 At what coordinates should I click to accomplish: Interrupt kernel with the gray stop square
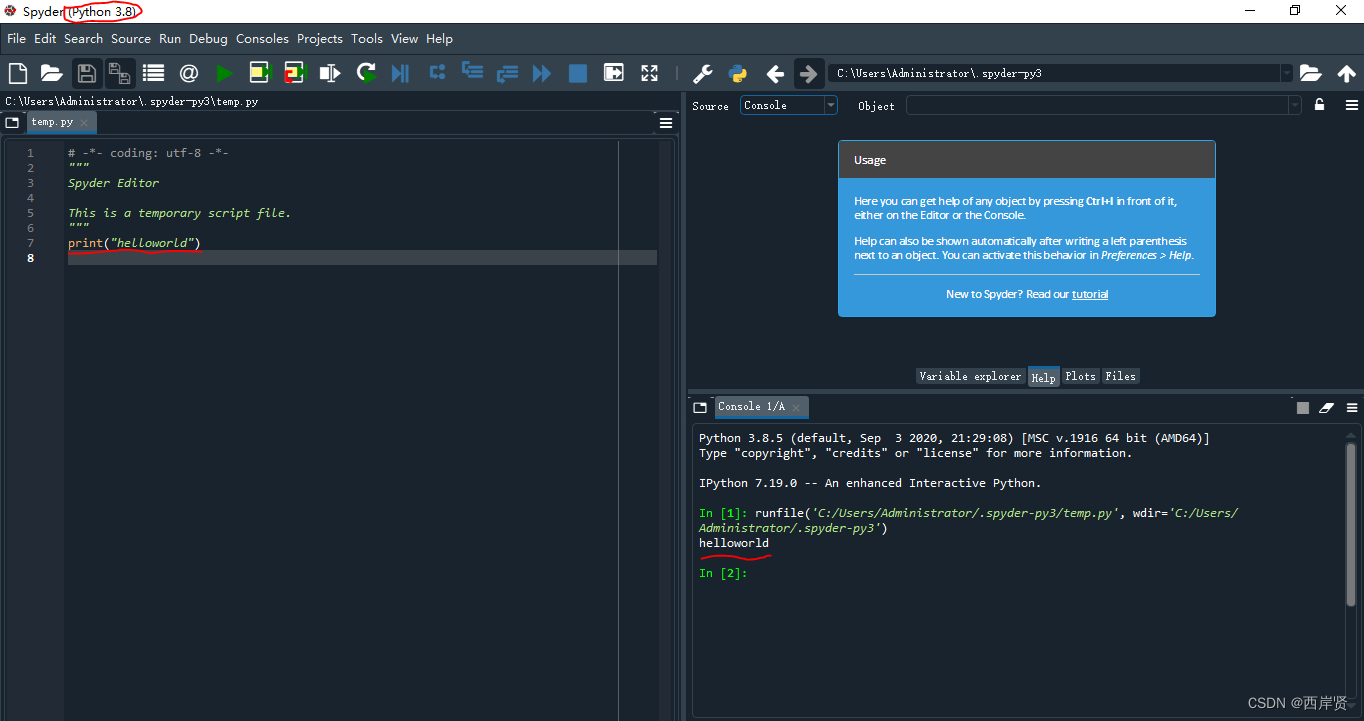tap(1303, 408)
